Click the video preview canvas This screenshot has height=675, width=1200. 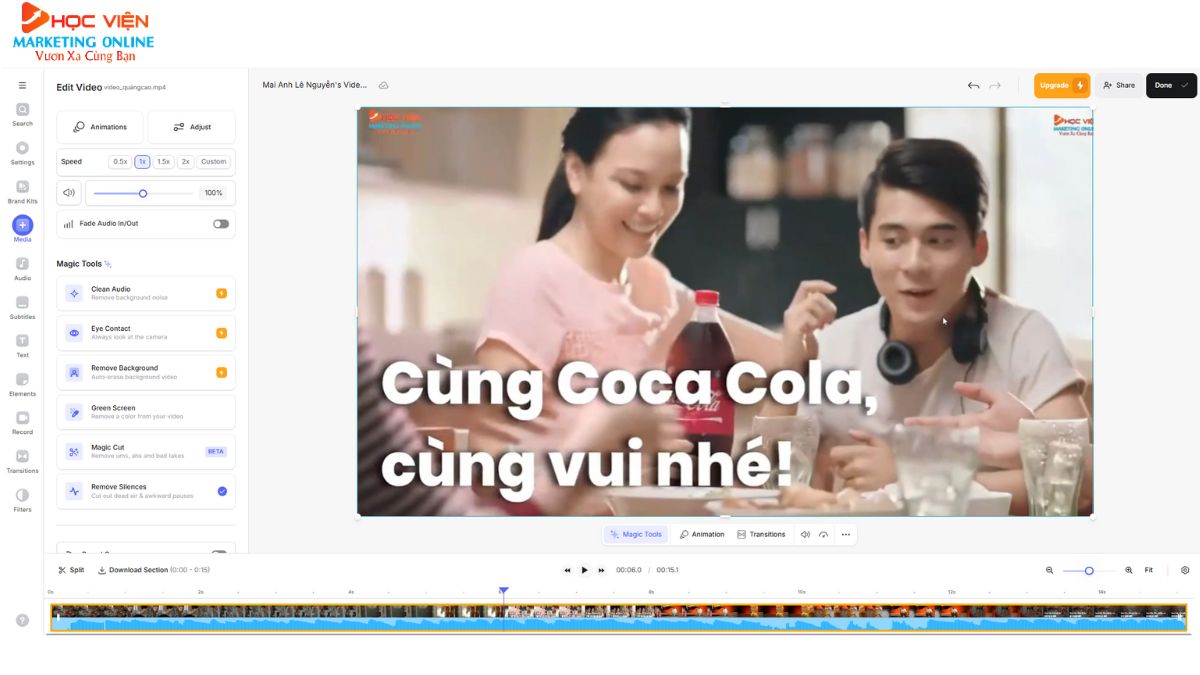pos(725,311)
